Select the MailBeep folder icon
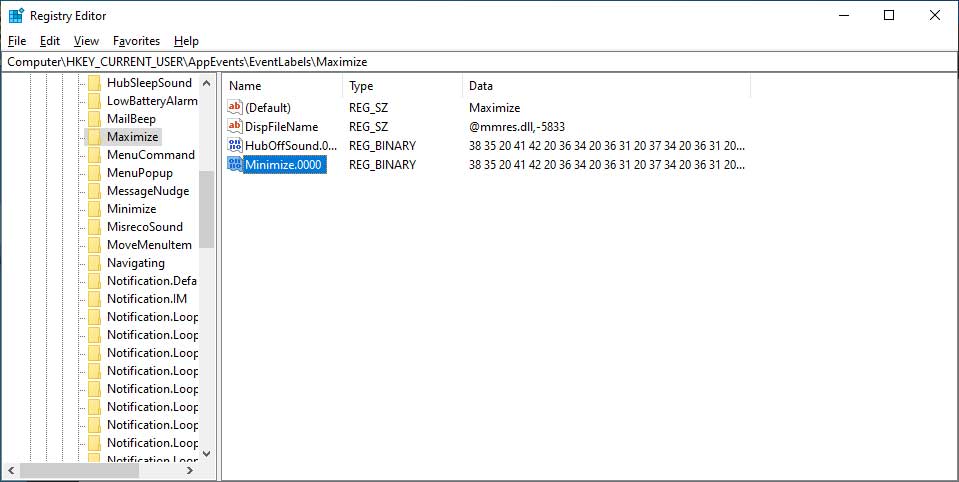Viewport: 959px width, 482px height. (94, 119)
